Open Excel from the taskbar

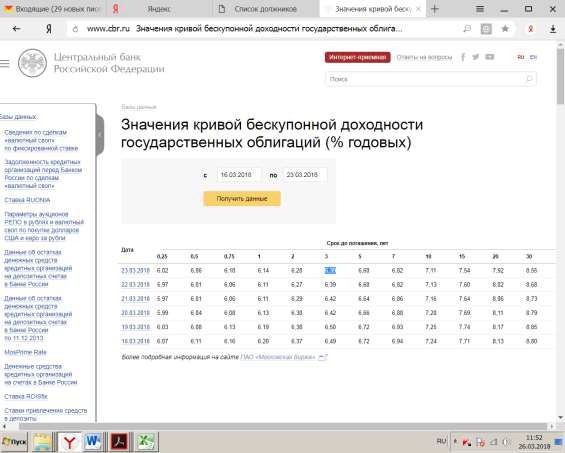[x=146, y=441]
